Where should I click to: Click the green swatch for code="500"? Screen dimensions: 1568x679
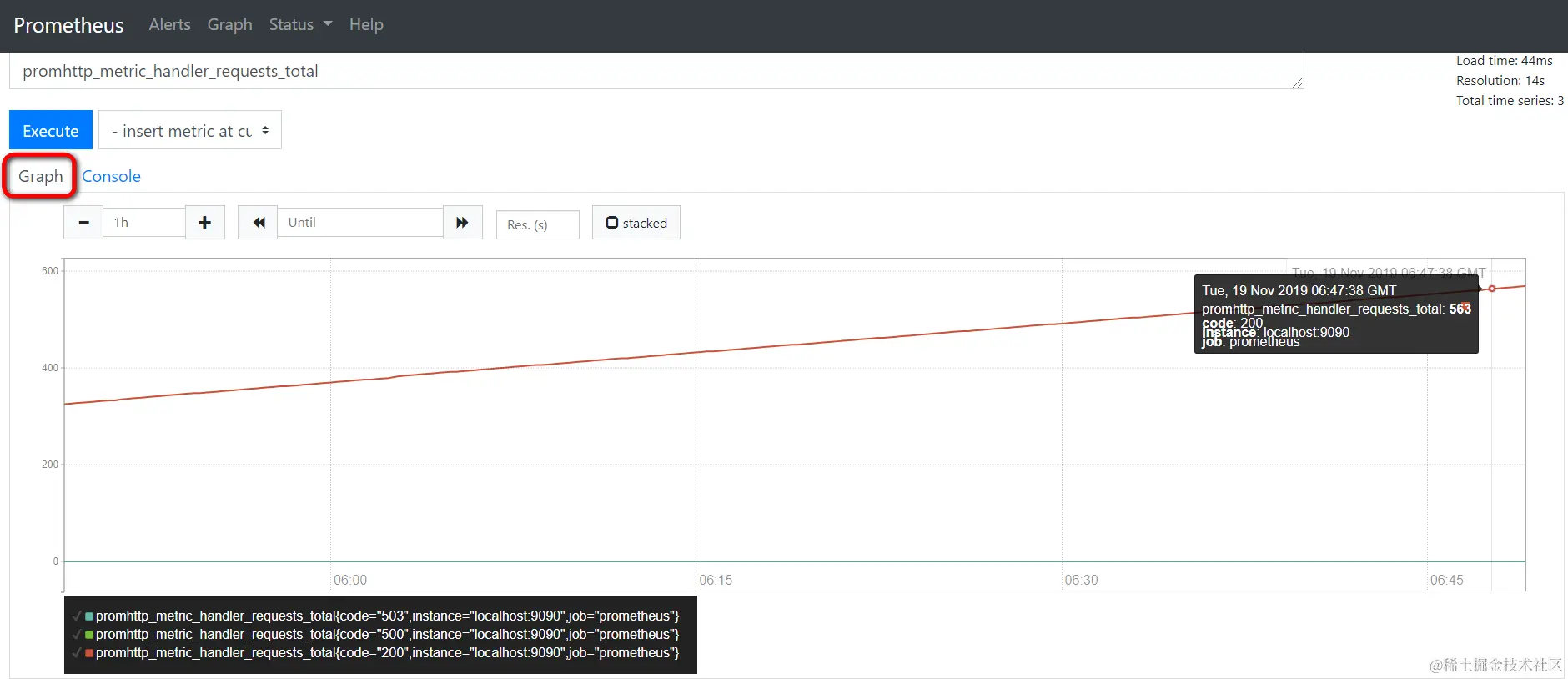tap(89, 635)
